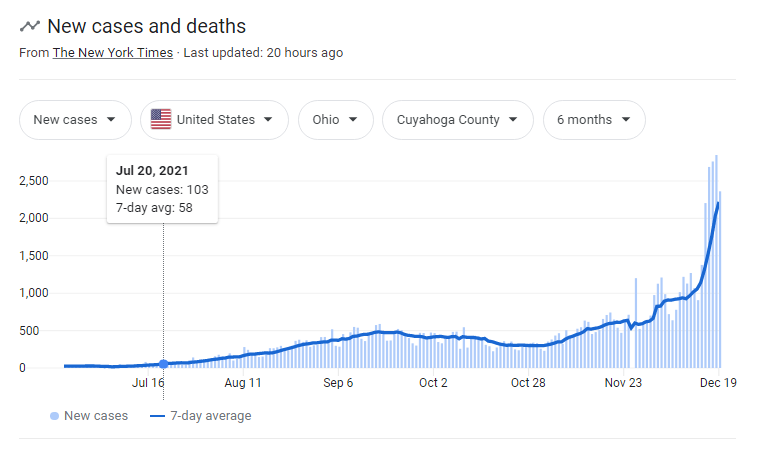Image resolution: width=773 pixels, height=452 pixels.
Task: Open The New York Times source link
Action: 113,52
